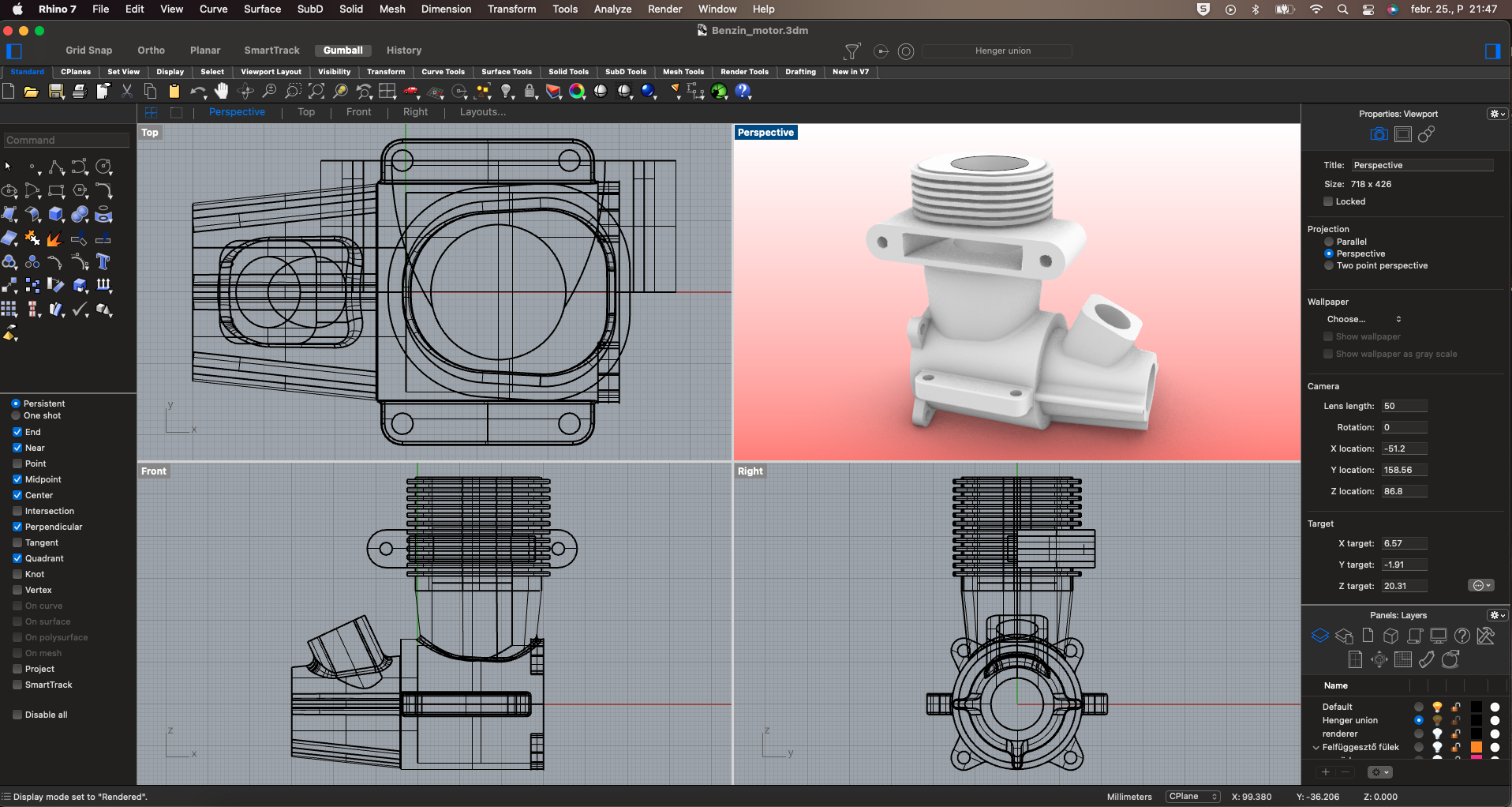Choose the Text object tool
1512x807 pixels.
click(x=103, y=262)
